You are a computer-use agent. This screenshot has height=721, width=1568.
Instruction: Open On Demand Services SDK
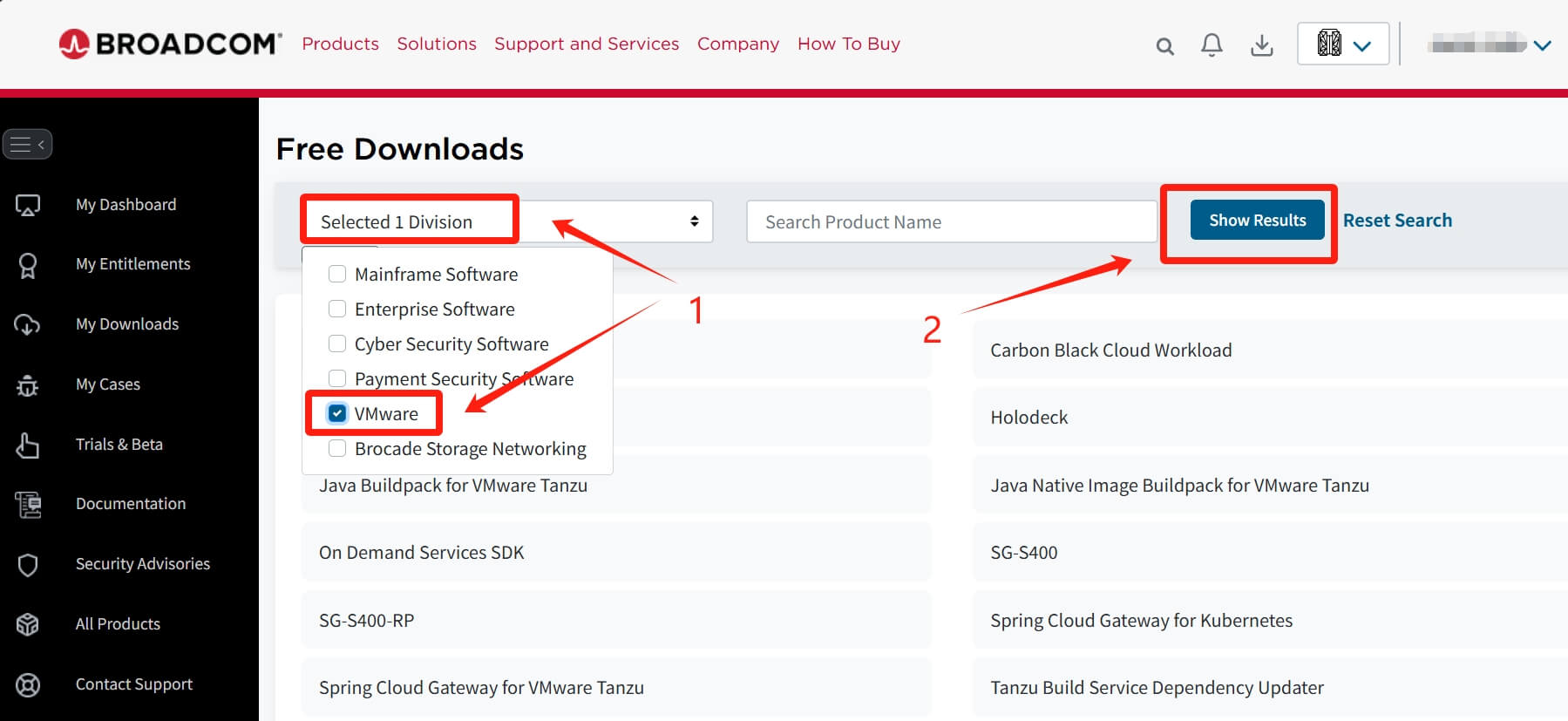pos(616,552)
